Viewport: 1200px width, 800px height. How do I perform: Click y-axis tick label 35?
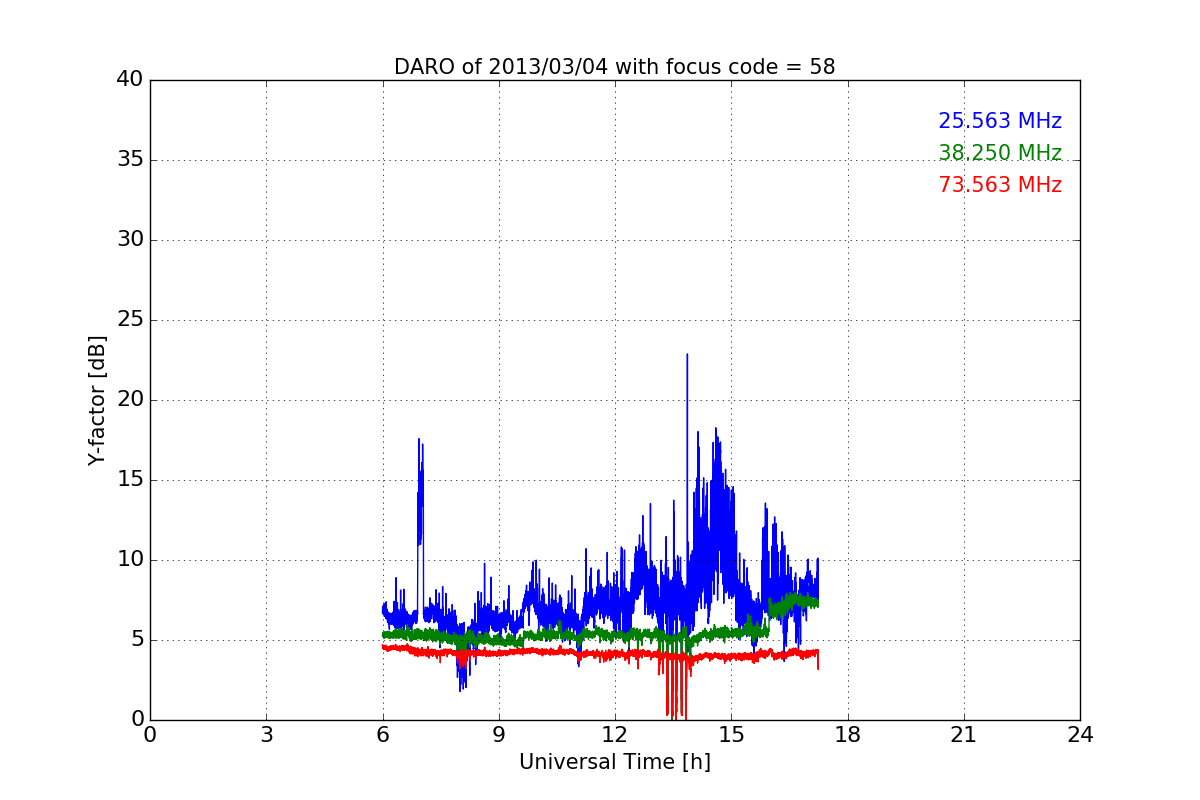(130, 160)
